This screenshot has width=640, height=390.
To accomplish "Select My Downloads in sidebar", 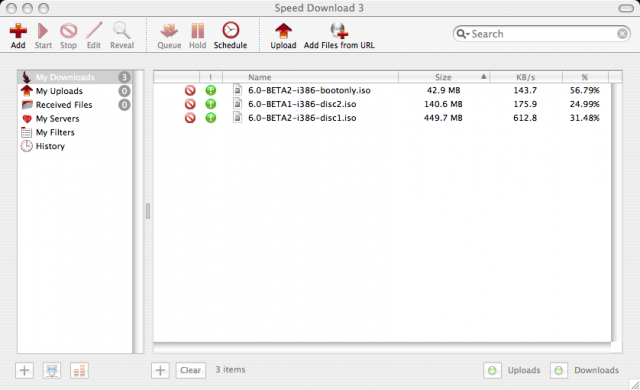I will pyautogui.click(x=75, y=77).
